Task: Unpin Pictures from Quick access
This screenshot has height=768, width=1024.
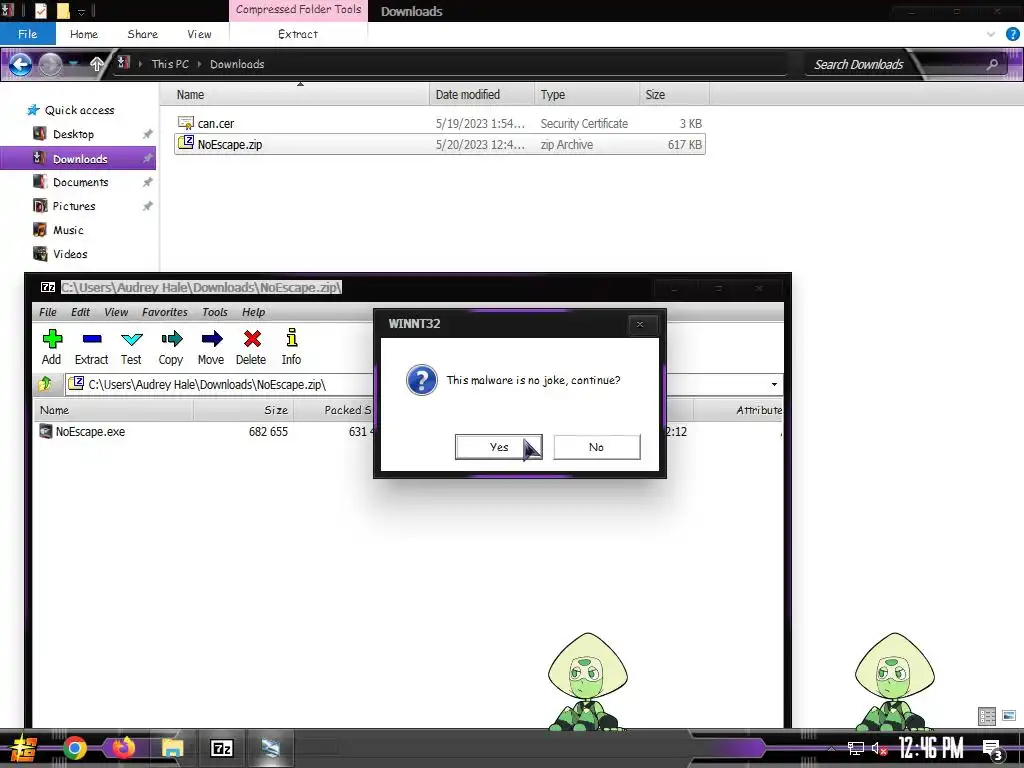Action: tap(148, 206)
